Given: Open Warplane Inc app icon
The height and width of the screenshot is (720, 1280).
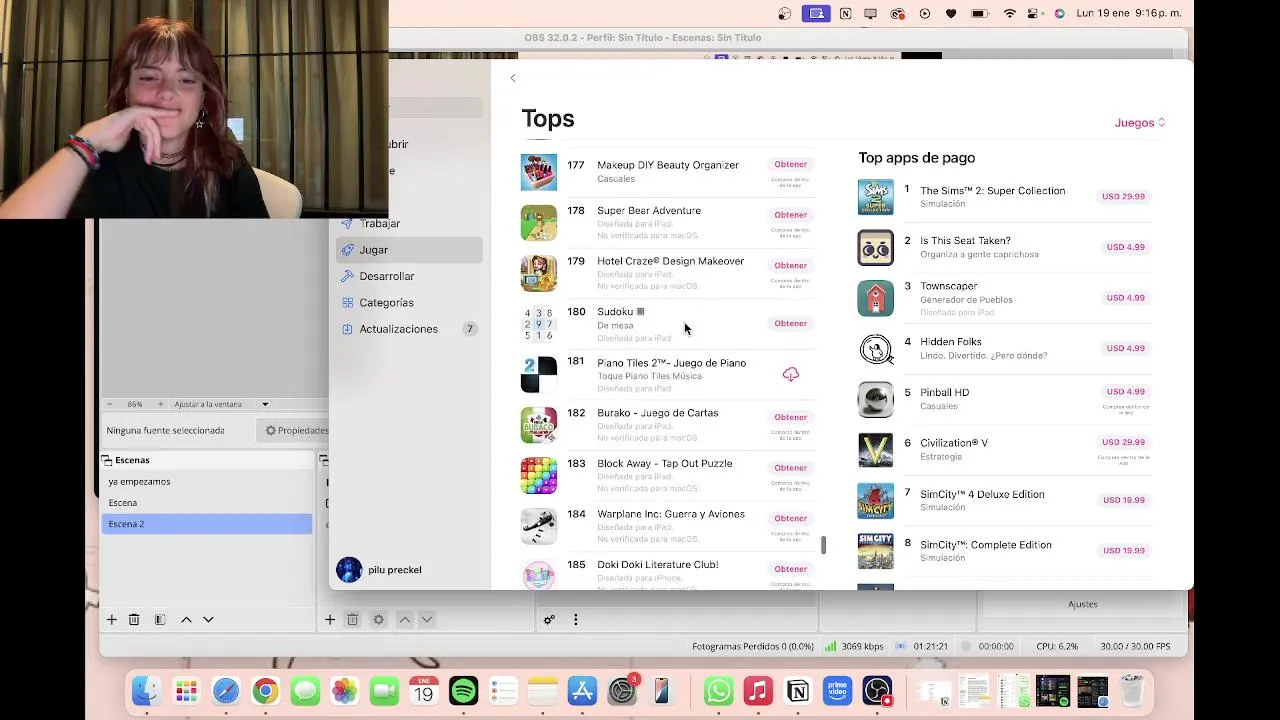Looking at the screenshot, I should (539, 526).
